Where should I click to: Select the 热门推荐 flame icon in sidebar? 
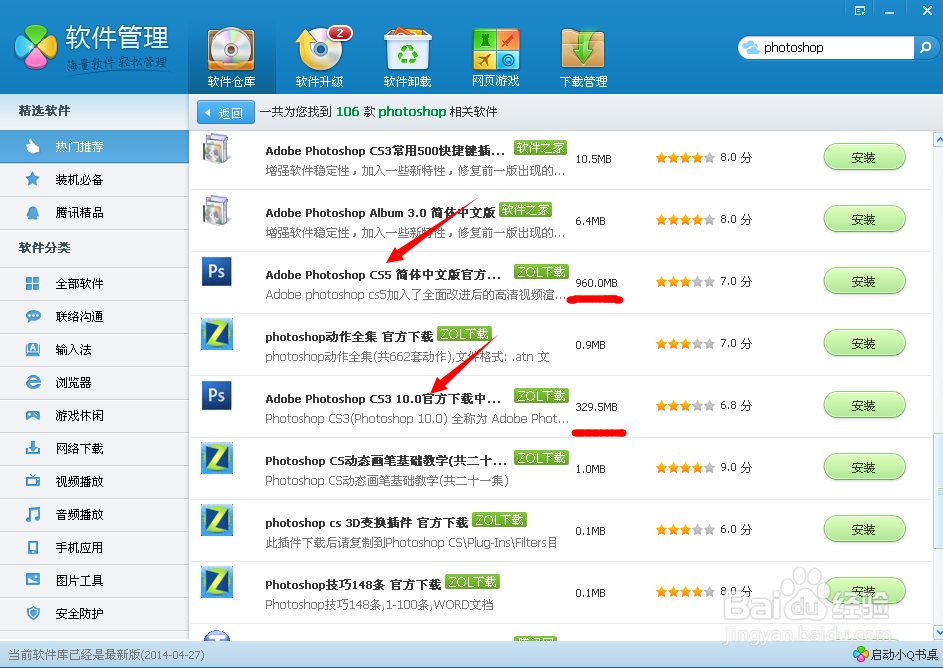click(30, 145)
